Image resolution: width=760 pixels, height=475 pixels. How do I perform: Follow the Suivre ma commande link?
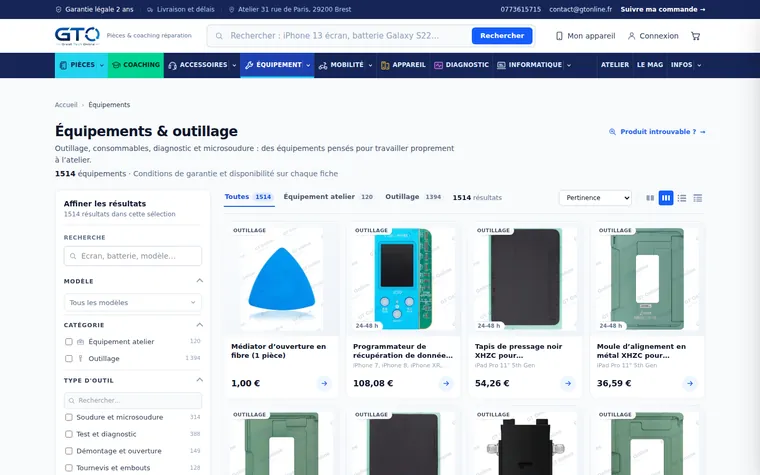[x=663, y=9]
